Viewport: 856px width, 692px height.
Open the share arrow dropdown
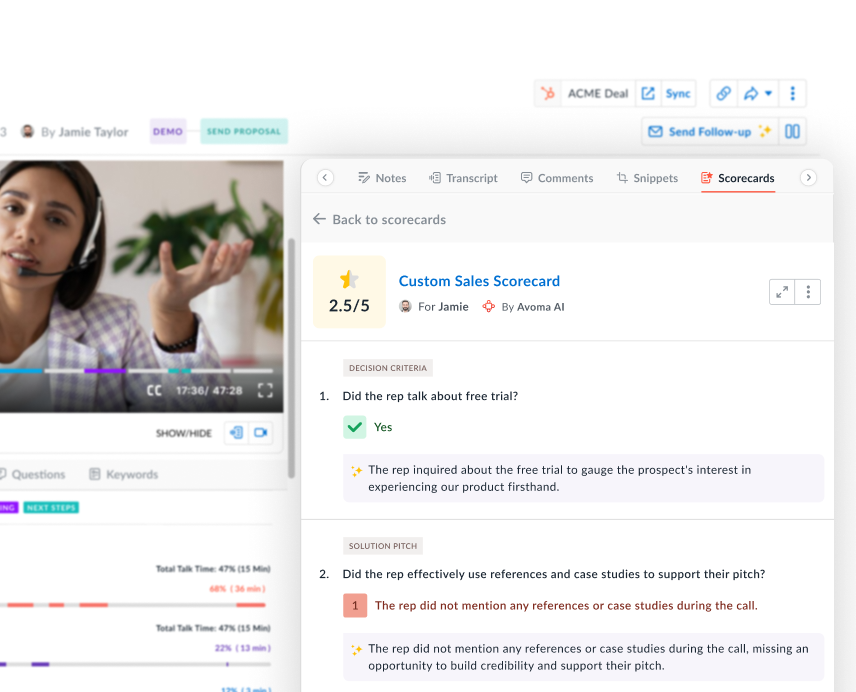click(x=757, y=93)
